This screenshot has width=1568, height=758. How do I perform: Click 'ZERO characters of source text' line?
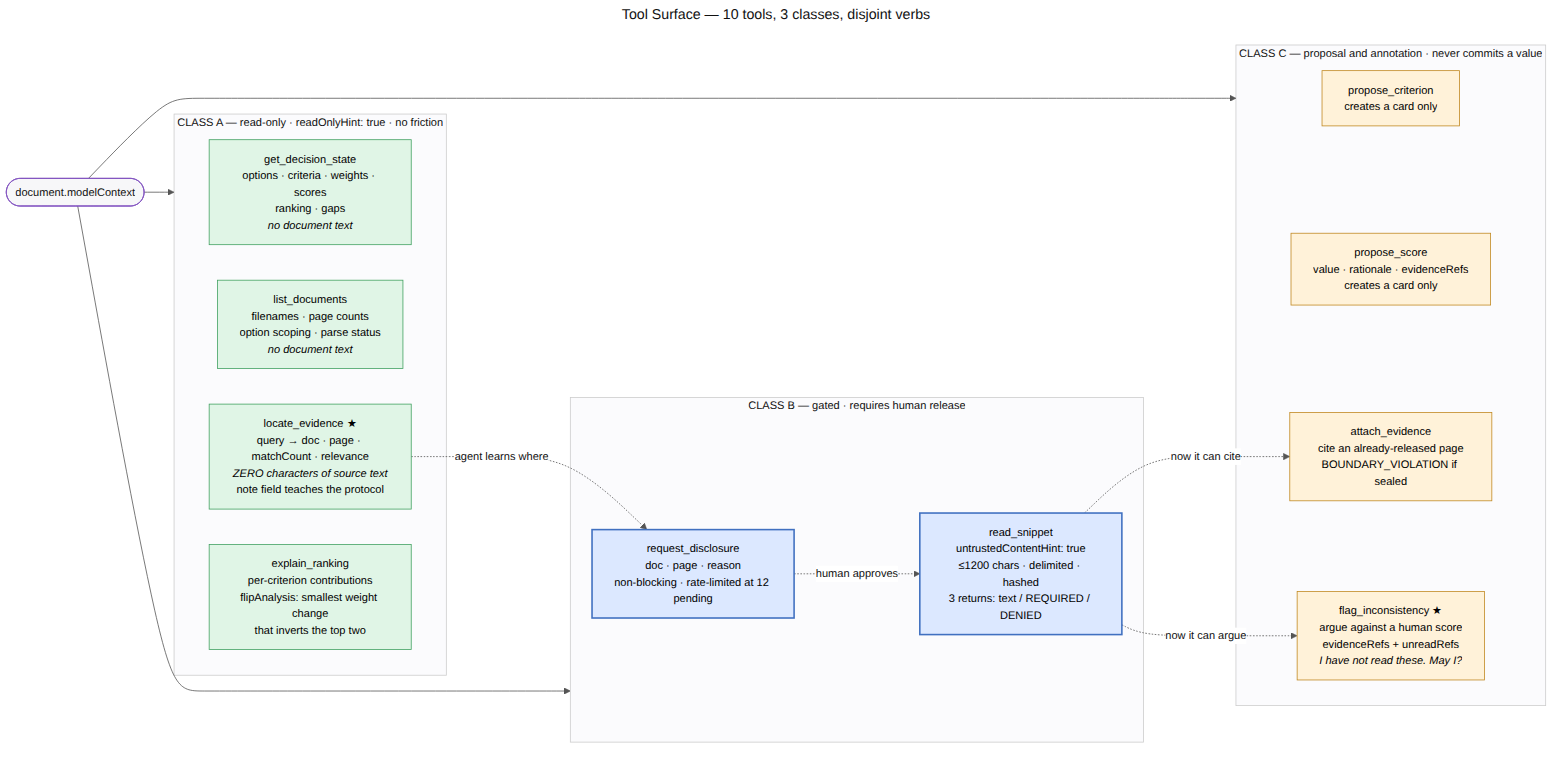click(x=310, y=473)
